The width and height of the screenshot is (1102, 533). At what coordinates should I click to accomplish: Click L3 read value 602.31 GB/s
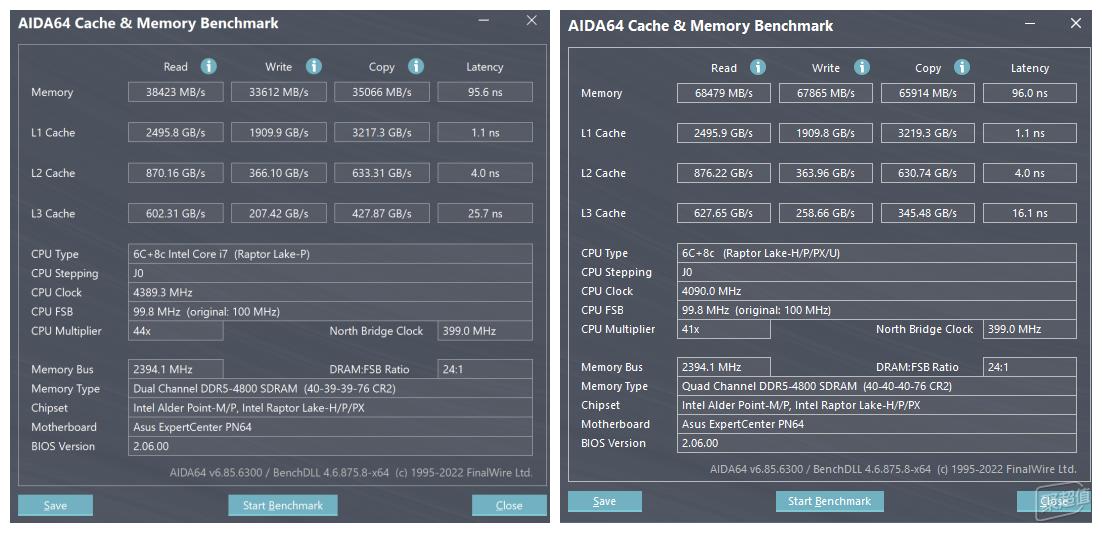176,214
